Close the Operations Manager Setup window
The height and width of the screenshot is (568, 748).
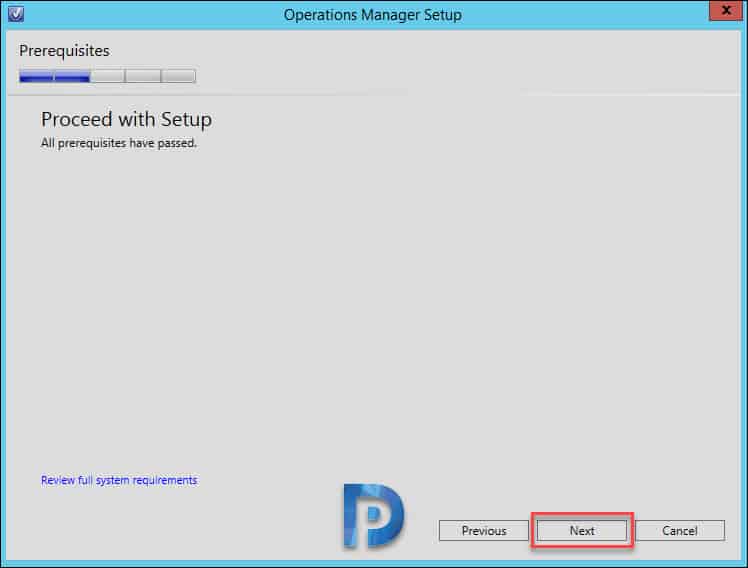click(x=726, y=10)
